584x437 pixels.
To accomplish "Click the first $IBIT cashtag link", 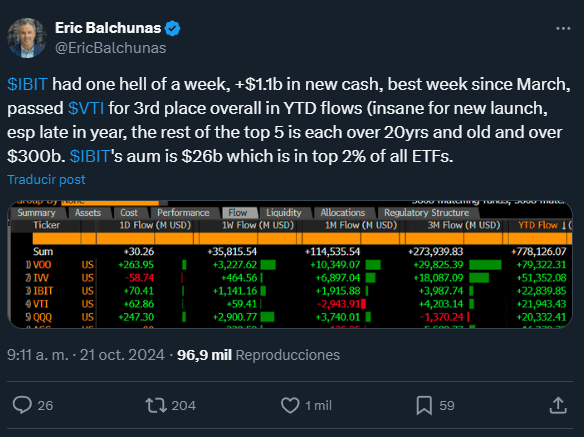I will click(28, 84).
